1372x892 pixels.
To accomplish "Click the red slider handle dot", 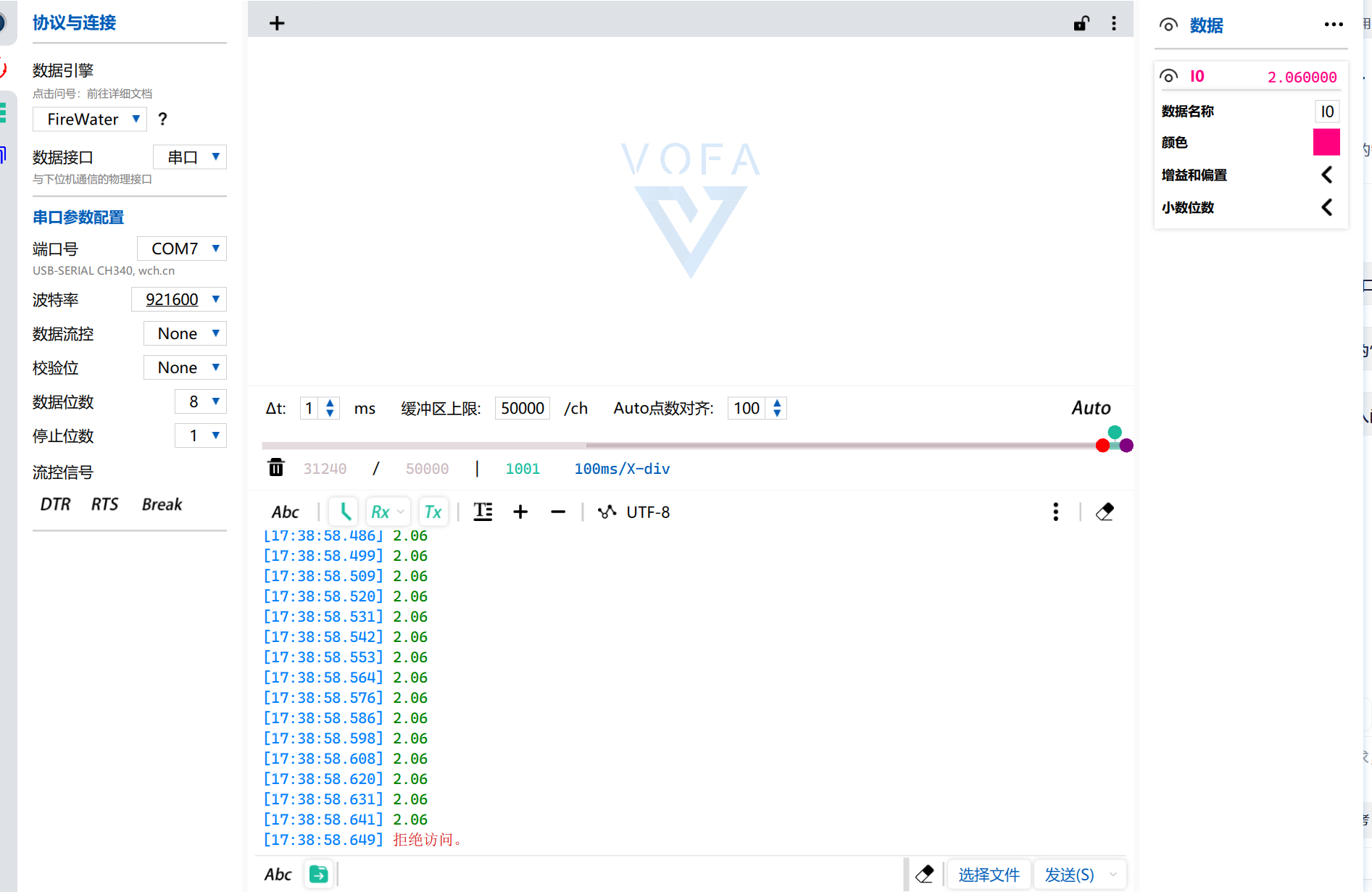I will tap(1102, 446).
